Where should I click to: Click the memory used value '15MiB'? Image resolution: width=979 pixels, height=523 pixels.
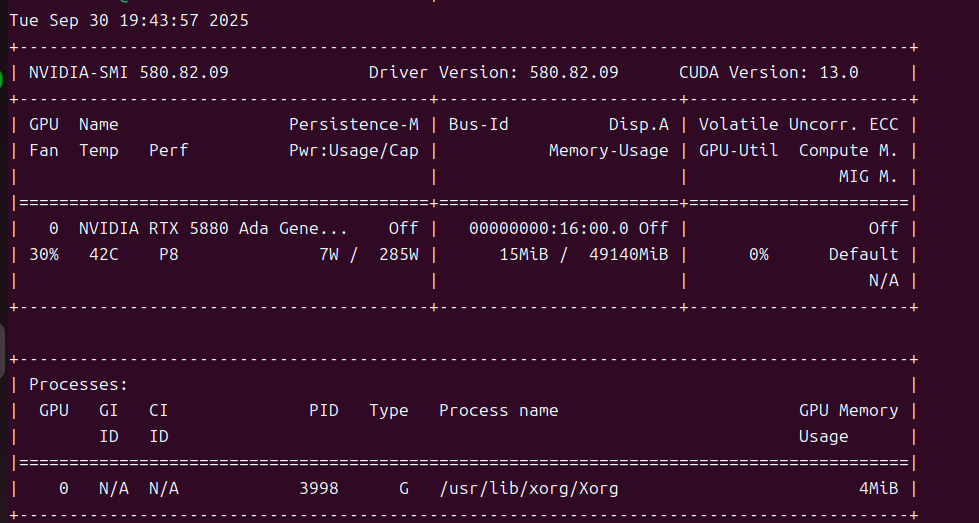(524, 255)
